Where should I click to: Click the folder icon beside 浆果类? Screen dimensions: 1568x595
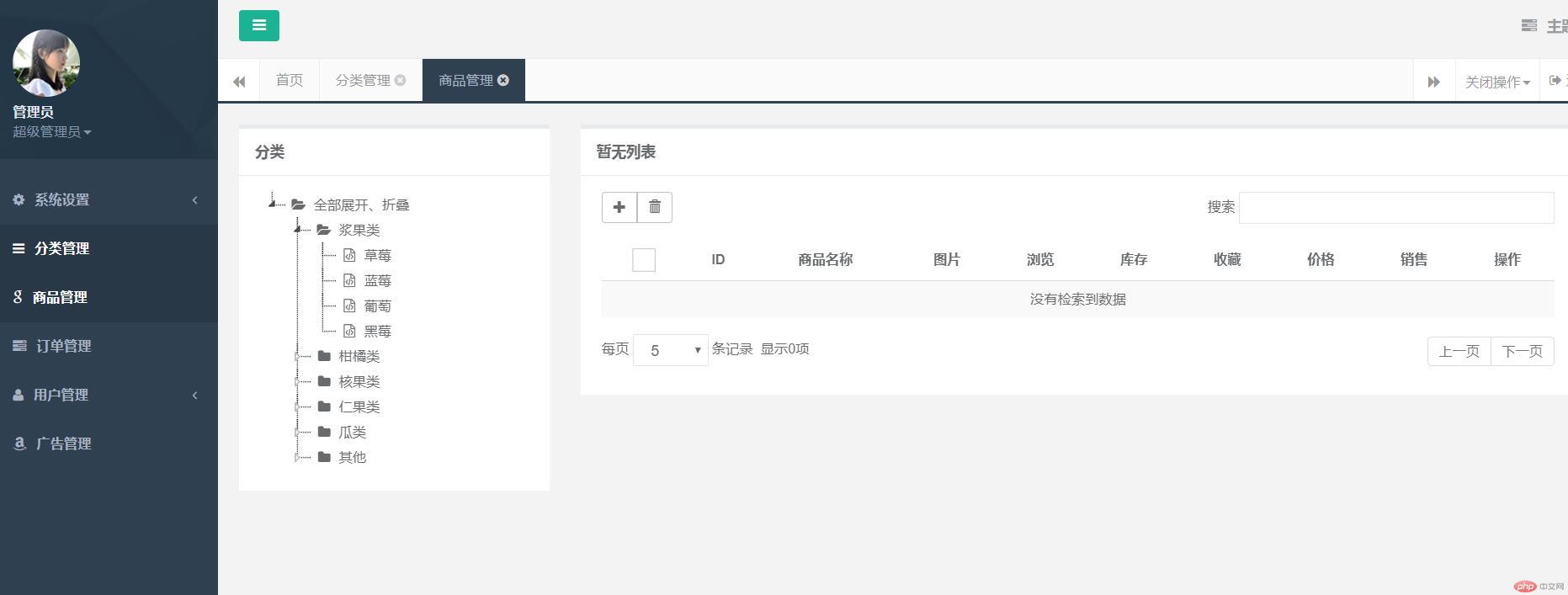click(x=324, y=230)
